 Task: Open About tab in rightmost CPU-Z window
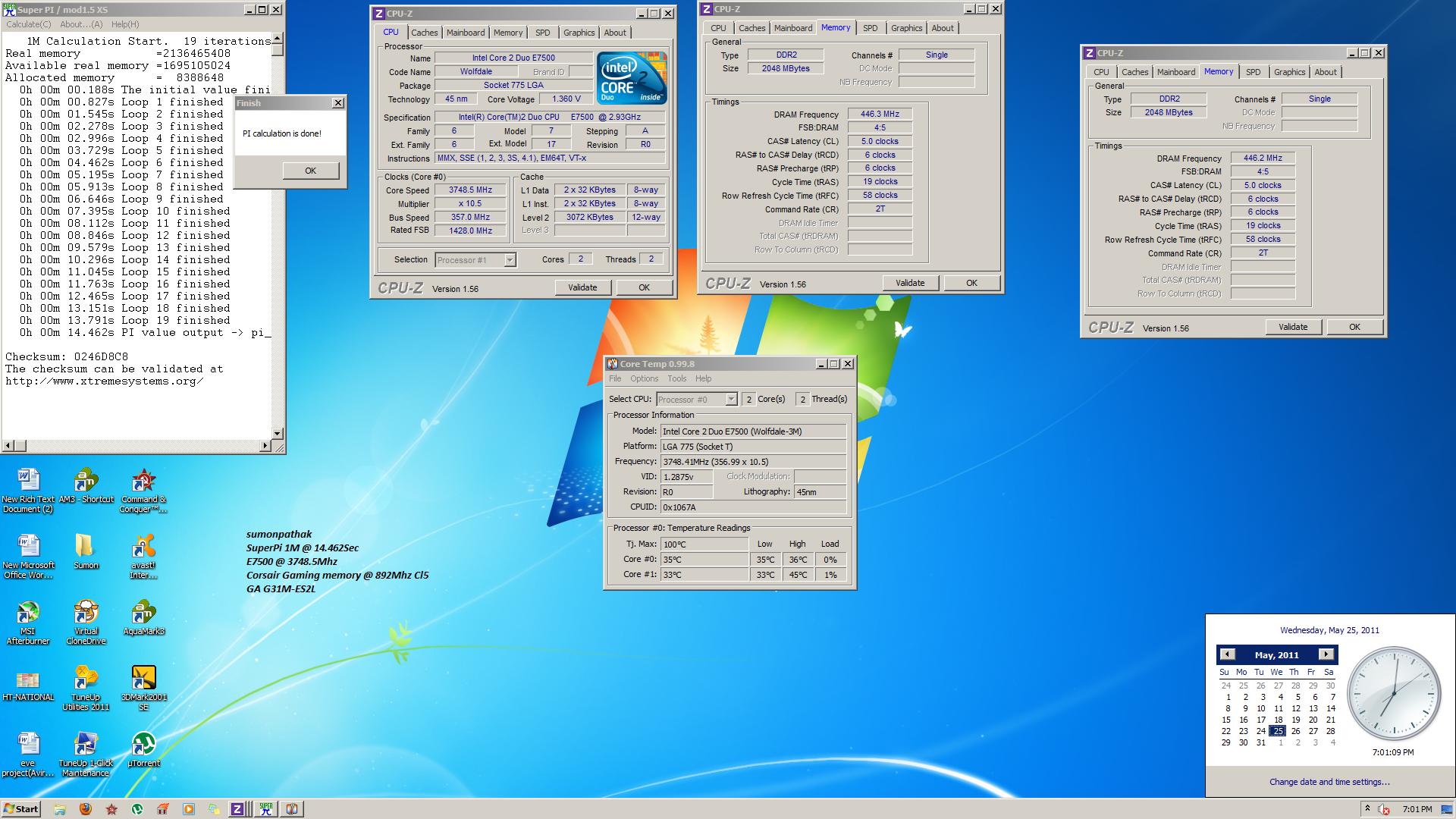click(x=1326, y=72)
